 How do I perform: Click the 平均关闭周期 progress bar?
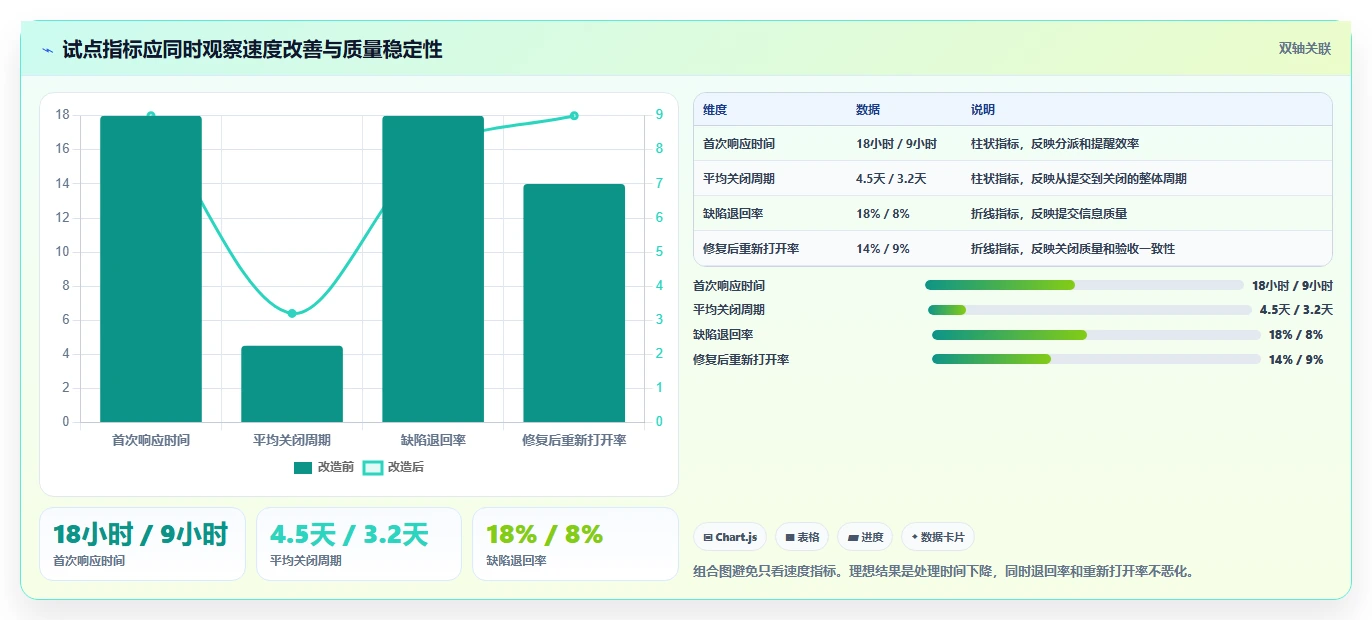[1089, 310]
